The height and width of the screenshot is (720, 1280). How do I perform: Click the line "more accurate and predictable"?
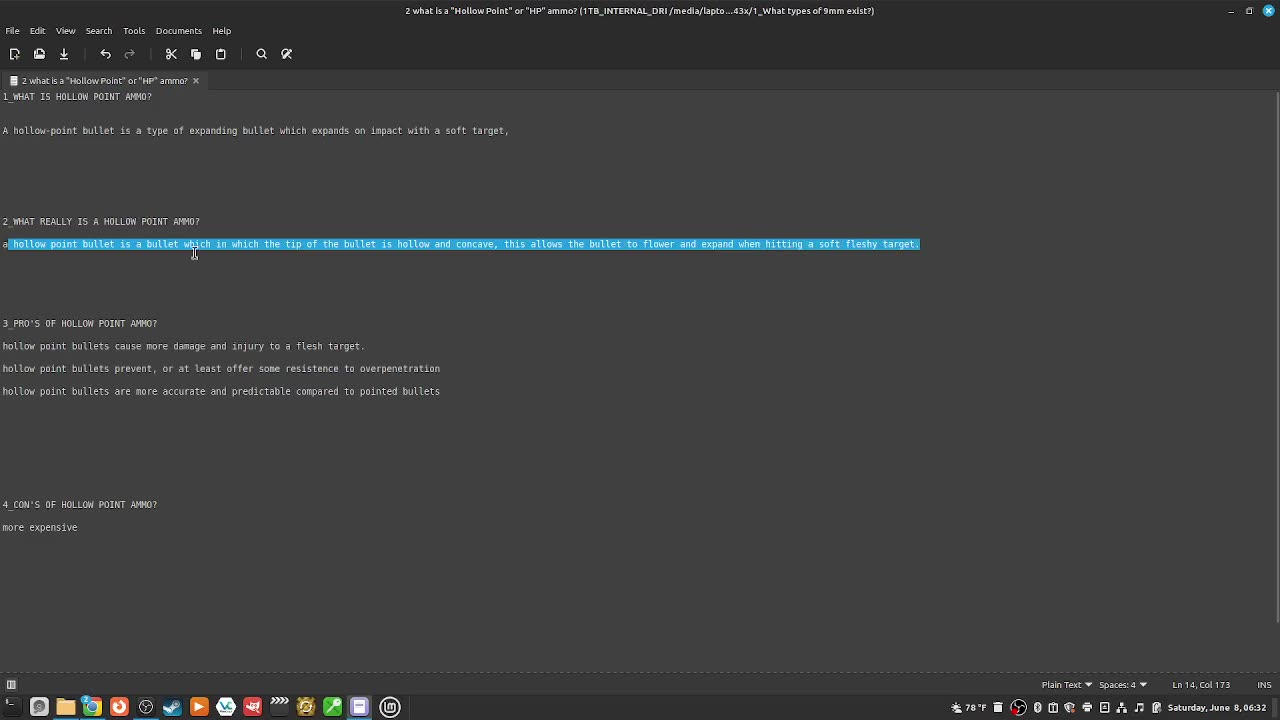(x=221, y=392)
